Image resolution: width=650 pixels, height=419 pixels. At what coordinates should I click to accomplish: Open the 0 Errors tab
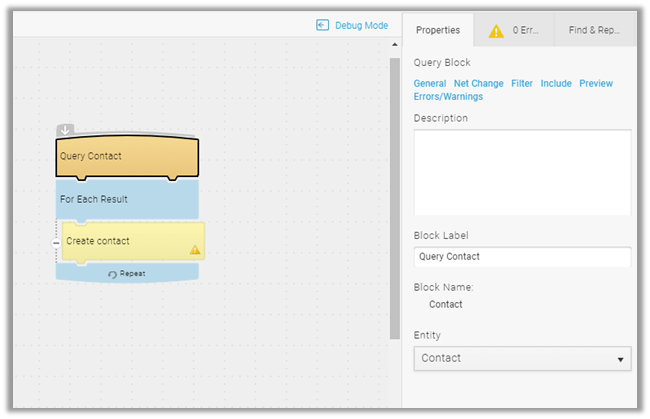coord(514,30)
